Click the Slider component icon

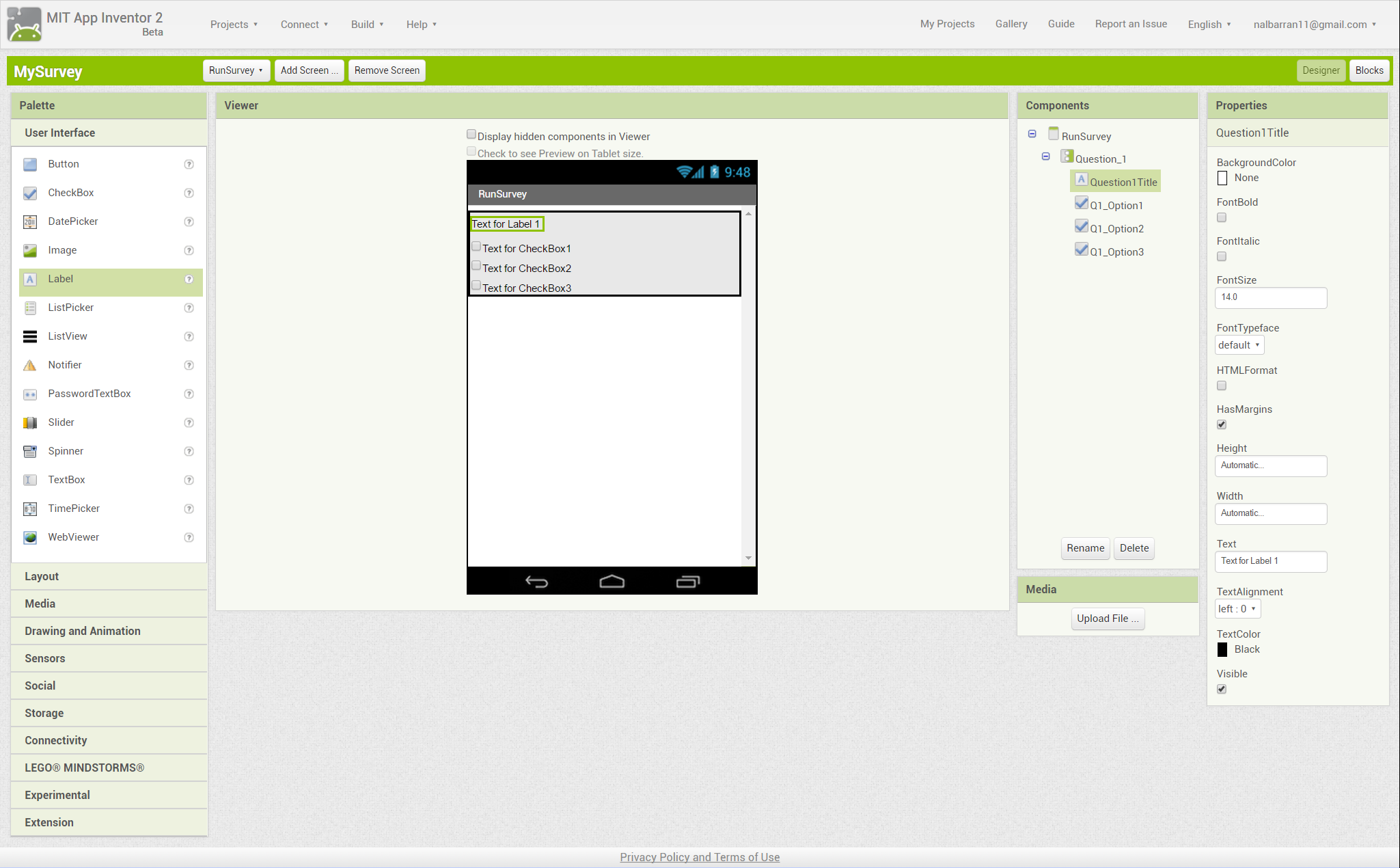(x=30, y=422)
